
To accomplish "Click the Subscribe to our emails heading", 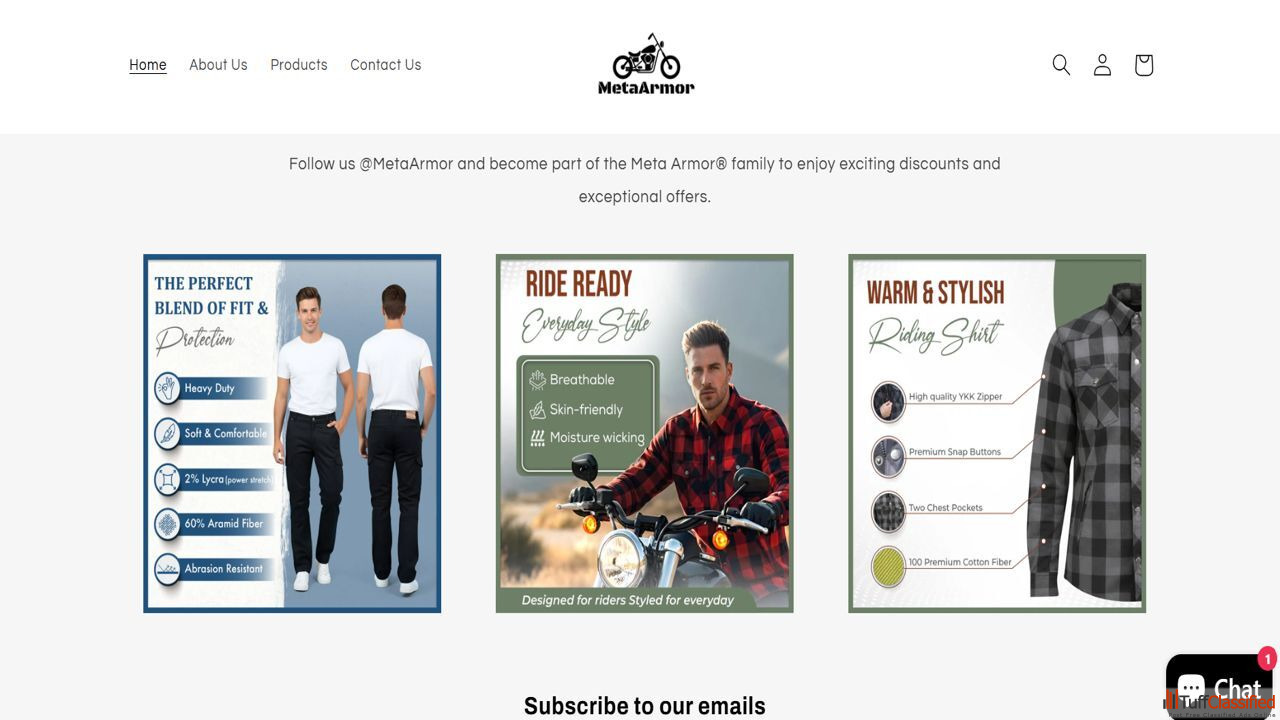I will click(x=645, y=706).
